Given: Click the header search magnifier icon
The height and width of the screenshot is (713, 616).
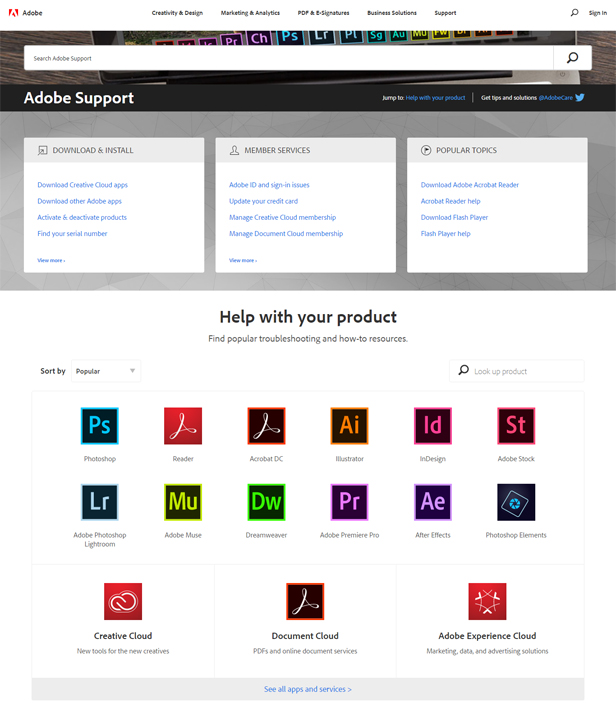Looking at the screenshot, I should click(x=575, y=13).
